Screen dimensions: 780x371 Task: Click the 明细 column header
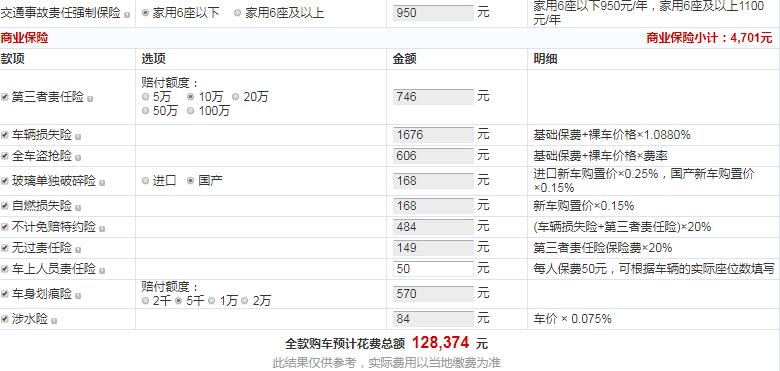click(545, 59)
